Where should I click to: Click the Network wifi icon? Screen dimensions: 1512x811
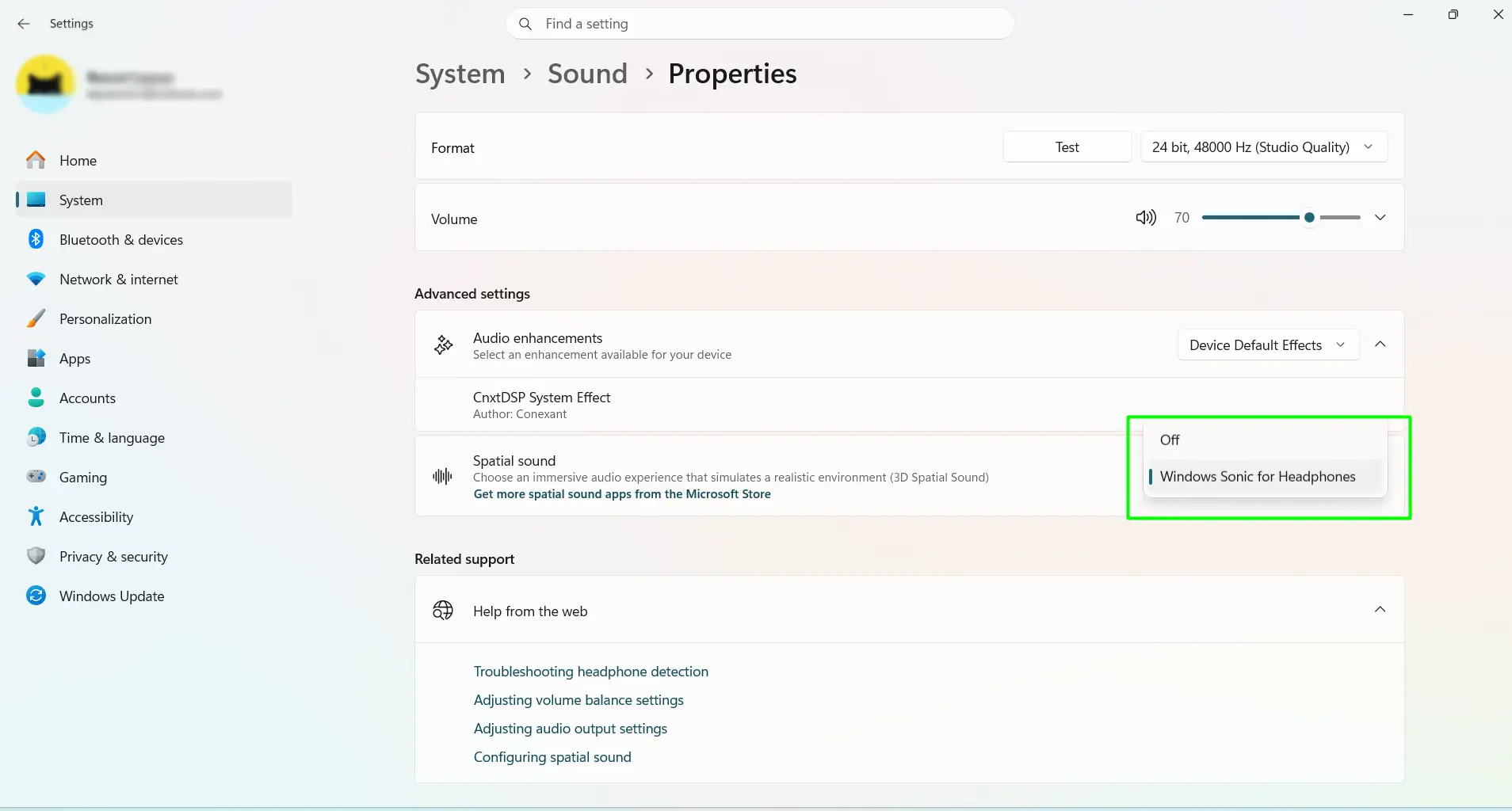[x=36, y=279]
